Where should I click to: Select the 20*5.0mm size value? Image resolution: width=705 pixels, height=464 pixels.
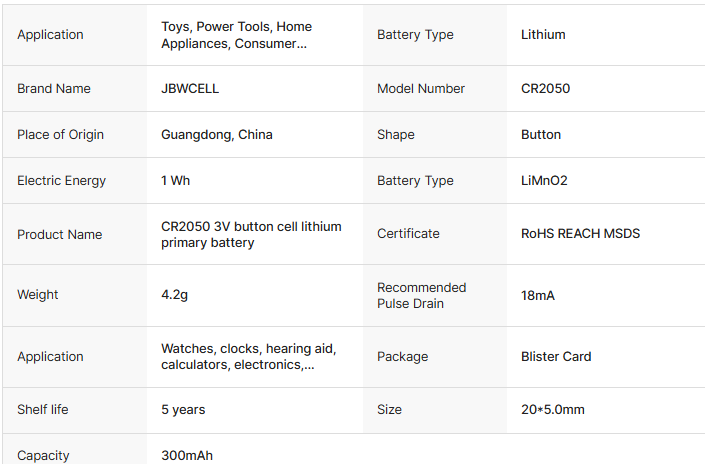(x=553, y=410)
